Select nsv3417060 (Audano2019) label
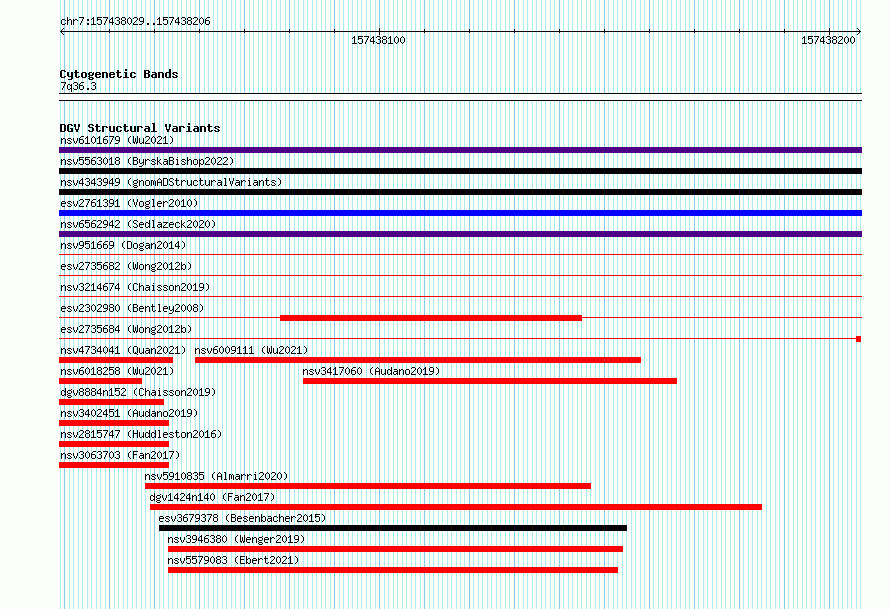 click(371, 371)
